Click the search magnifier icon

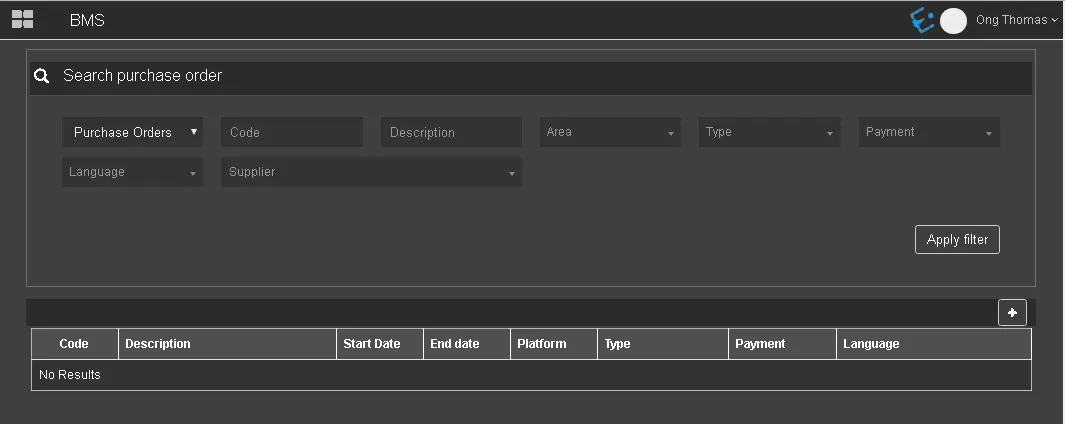coord(42,76)
